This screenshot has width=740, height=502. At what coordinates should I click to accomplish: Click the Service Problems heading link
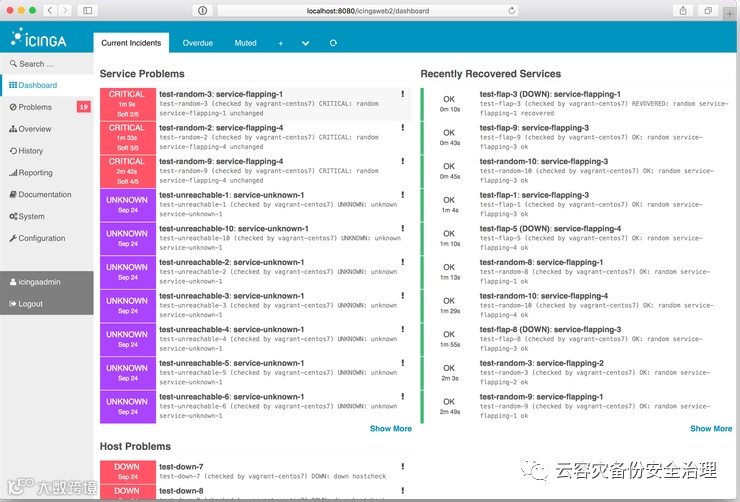point(142,74)
